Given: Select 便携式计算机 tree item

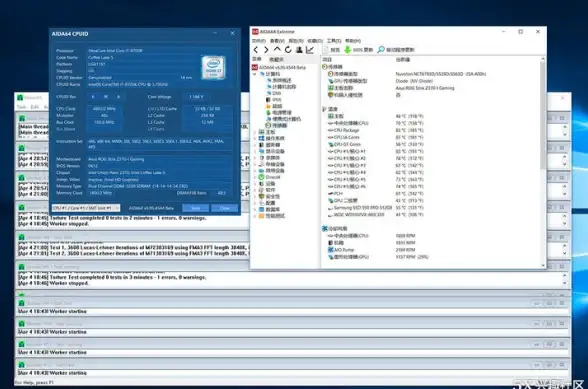Looking at the screenshot, I should 283,119.
